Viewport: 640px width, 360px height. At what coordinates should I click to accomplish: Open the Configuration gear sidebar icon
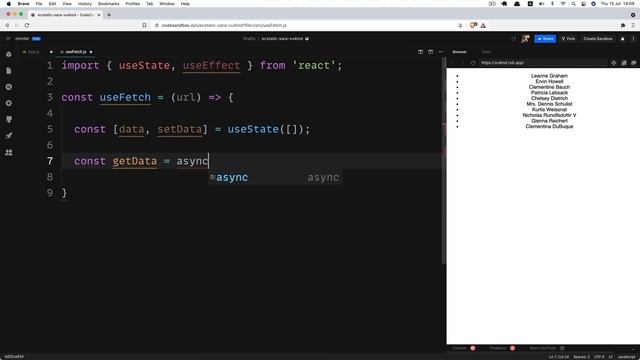(9, 103)
